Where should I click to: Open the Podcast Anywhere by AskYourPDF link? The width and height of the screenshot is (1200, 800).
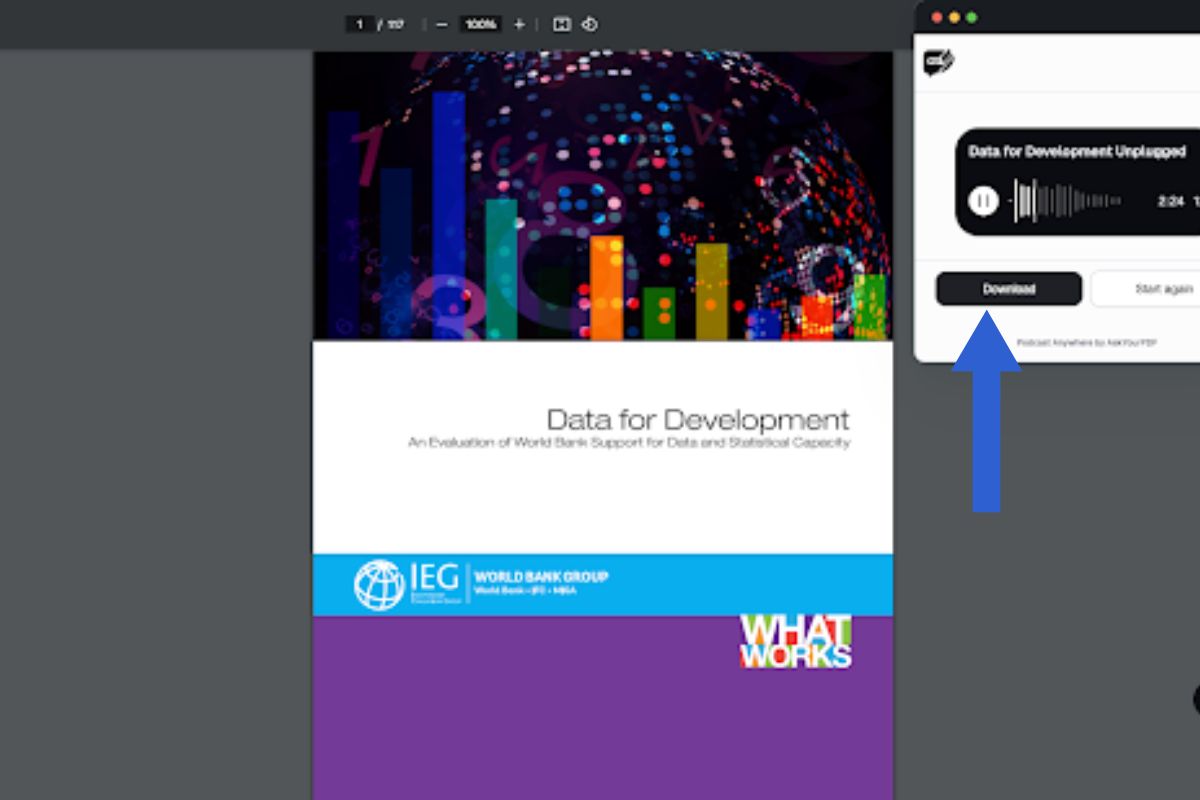tap(1086, 342)
